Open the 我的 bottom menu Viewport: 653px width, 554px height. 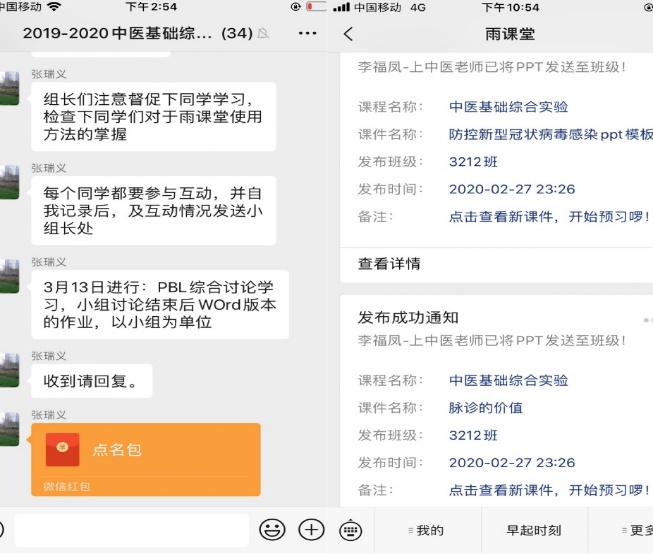click(428, 530)
